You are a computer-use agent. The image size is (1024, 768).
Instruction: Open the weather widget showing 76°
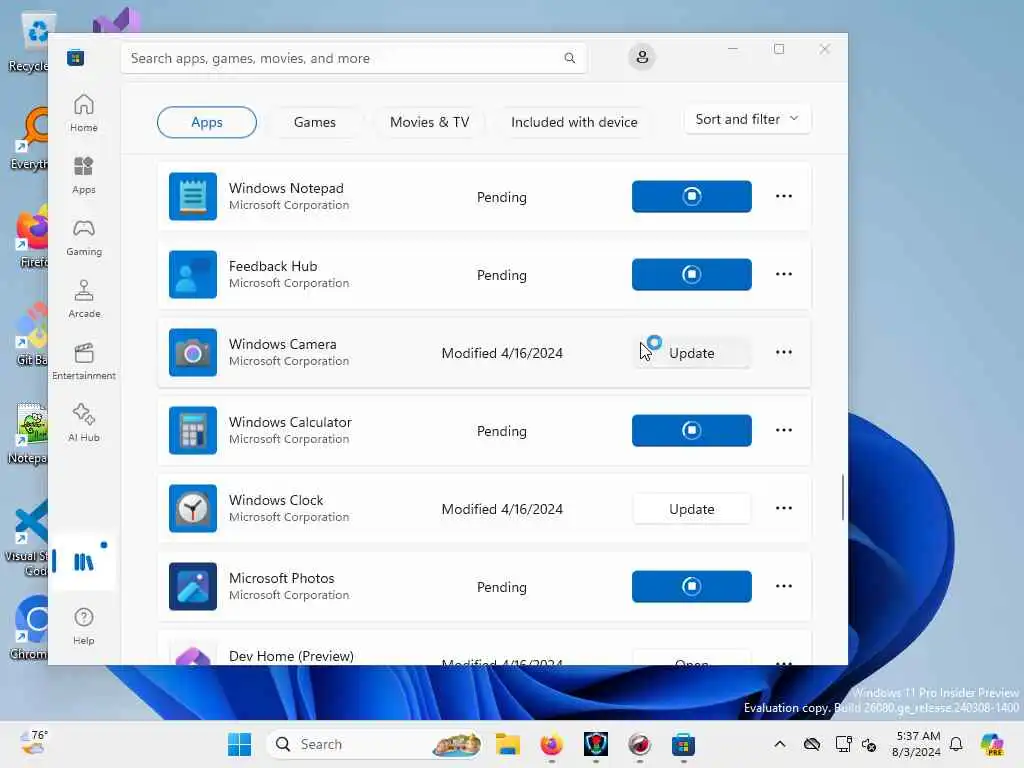[33, 742]
